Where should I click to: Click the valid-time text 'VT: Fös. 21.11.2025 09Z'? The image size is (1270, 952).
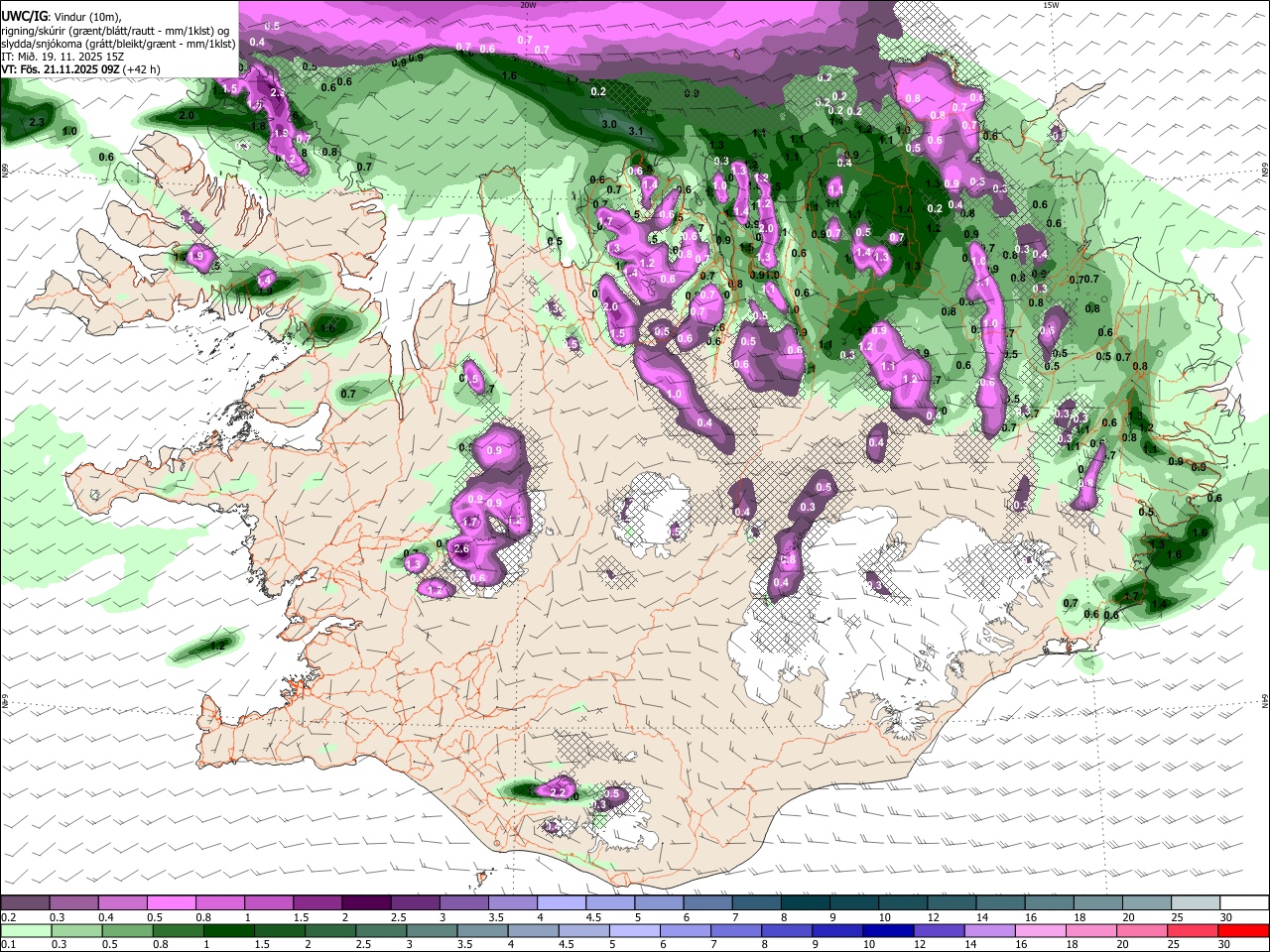[61, 69]
